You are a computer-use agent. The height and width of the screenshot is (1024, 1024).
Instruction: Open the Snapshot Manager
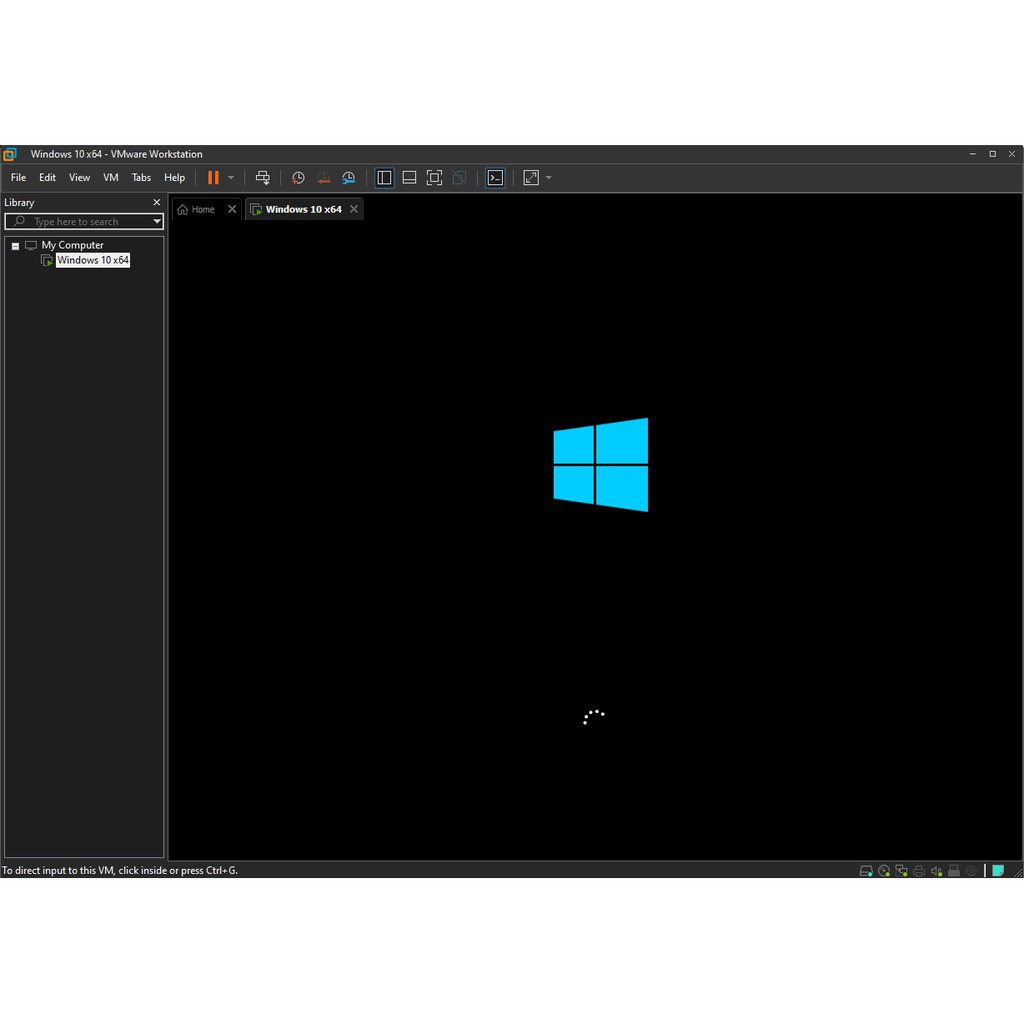click(349, 177)
